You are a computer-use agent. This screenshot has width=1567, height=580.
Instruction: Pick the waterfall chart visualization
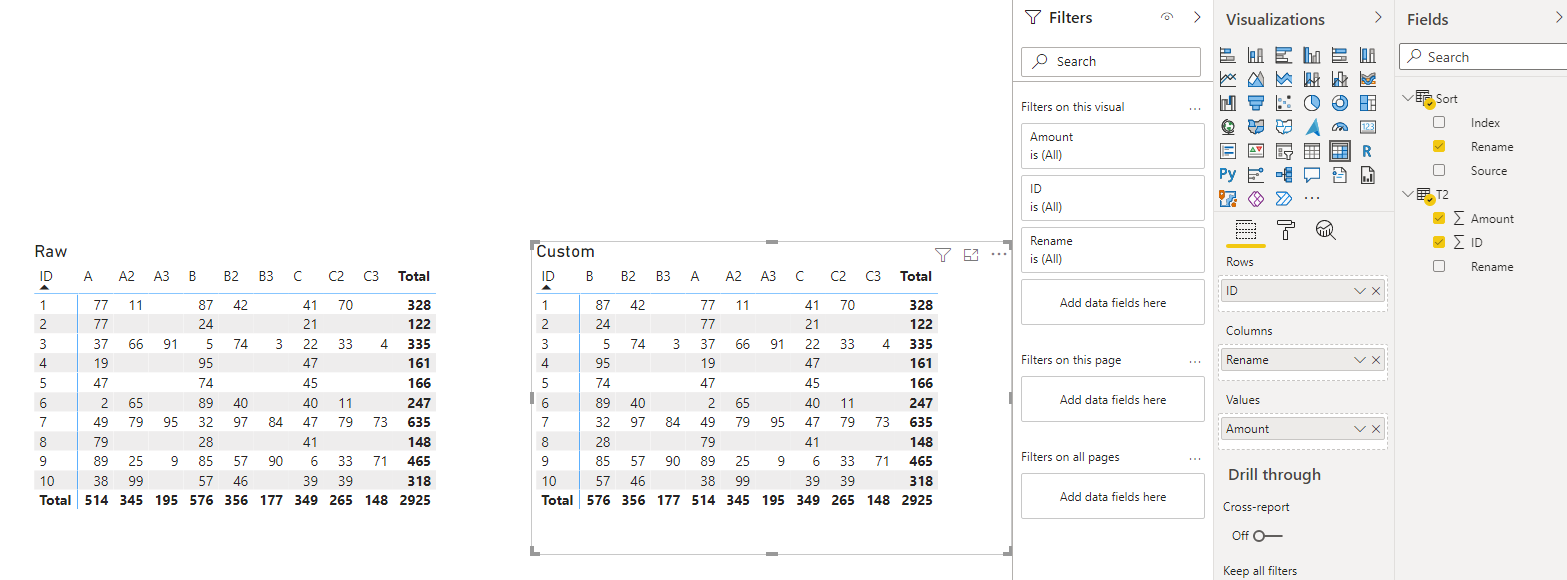[1228, 103]
